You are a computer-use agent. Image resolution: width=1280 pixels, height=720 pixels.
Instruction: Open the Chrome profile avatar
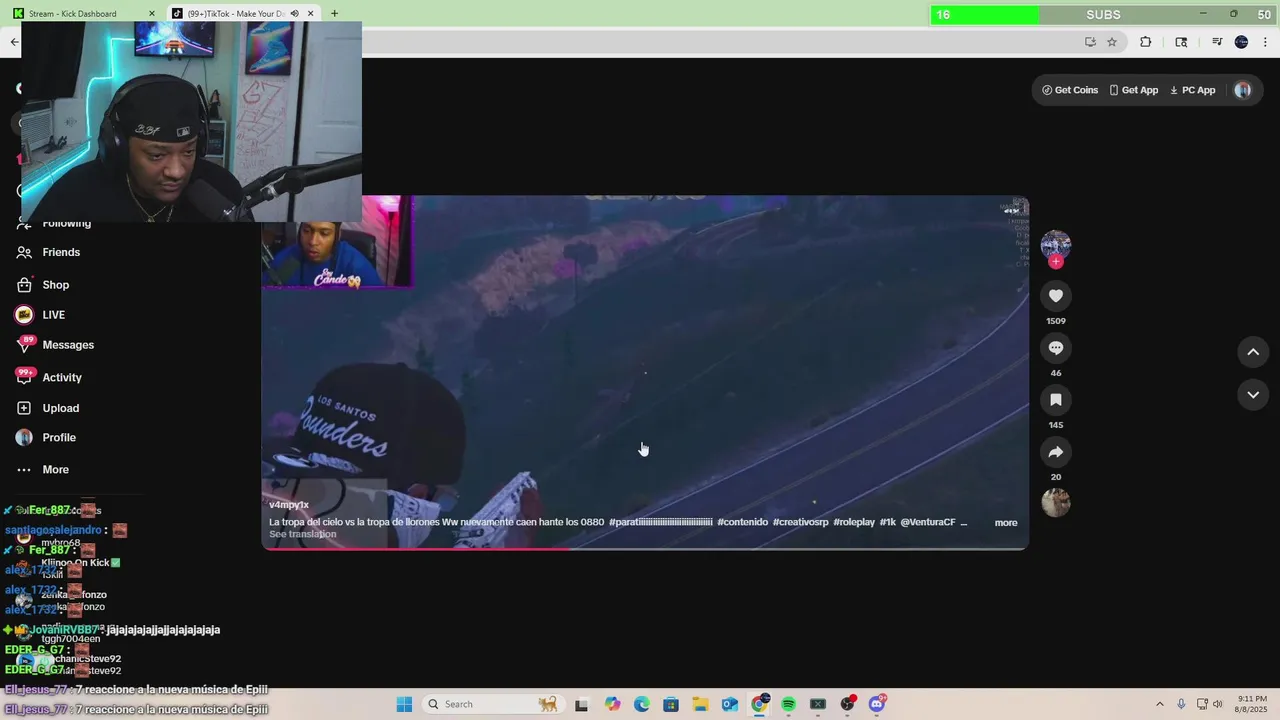[1241, 42]
